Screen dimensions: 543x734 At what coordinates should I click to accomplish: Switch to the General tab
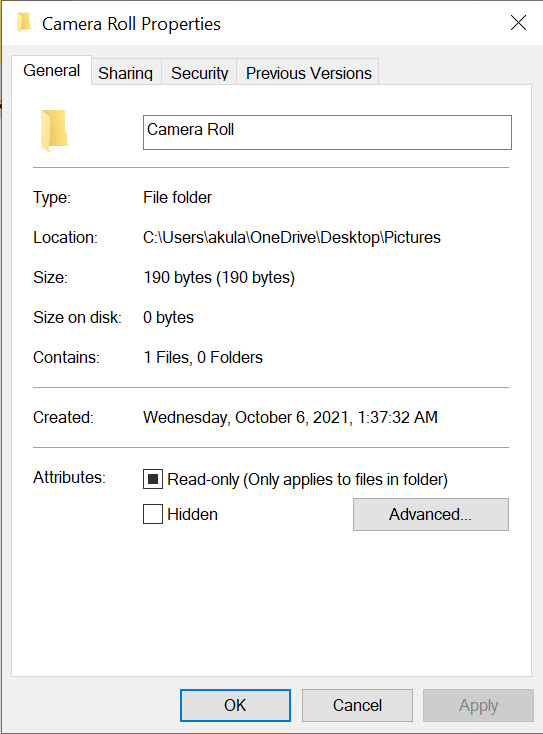(x=51, y=70)
